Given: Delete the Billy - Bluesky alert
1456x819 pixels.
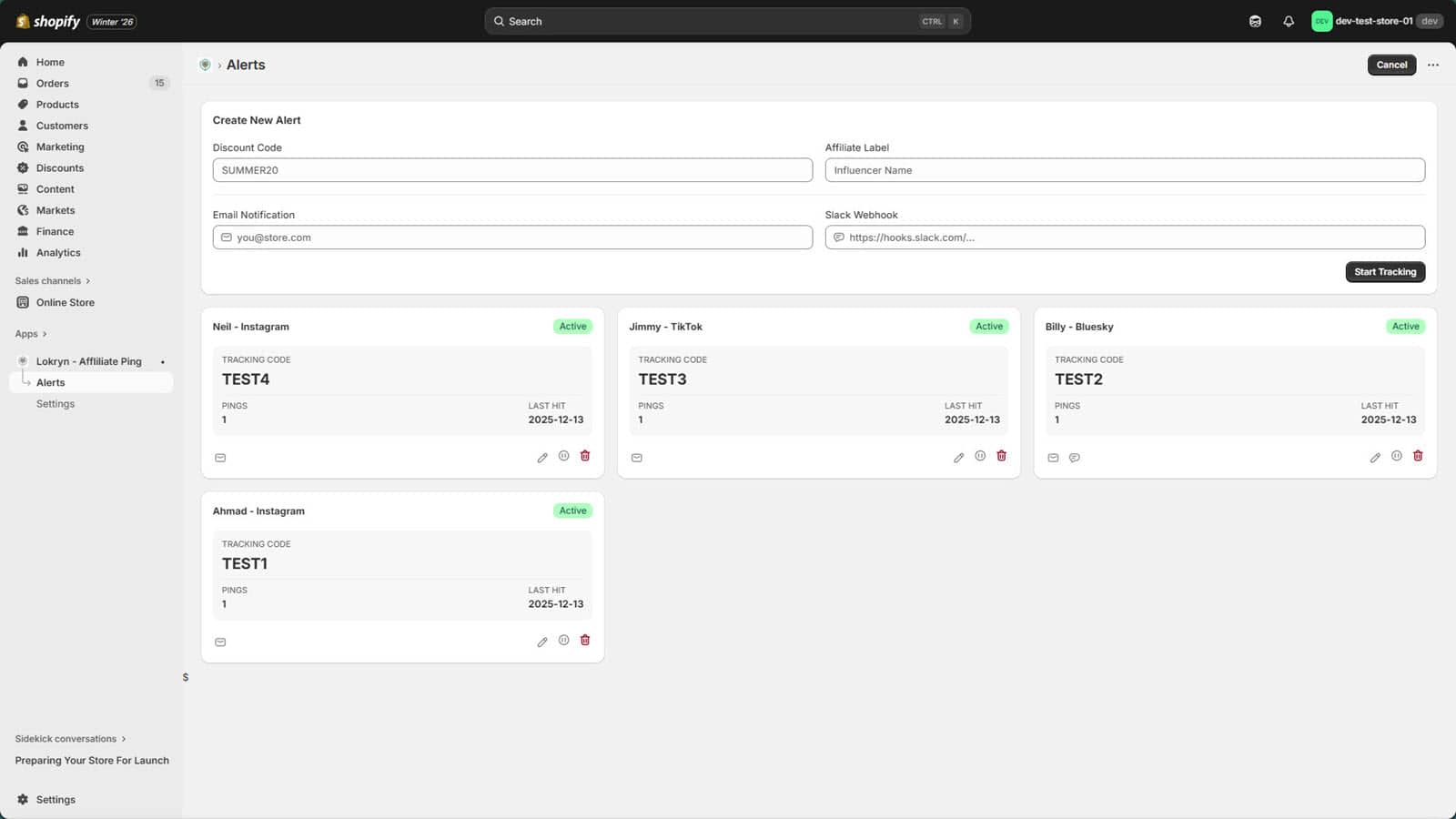Looking at the screenshot, I should (x=1418, y=456).
